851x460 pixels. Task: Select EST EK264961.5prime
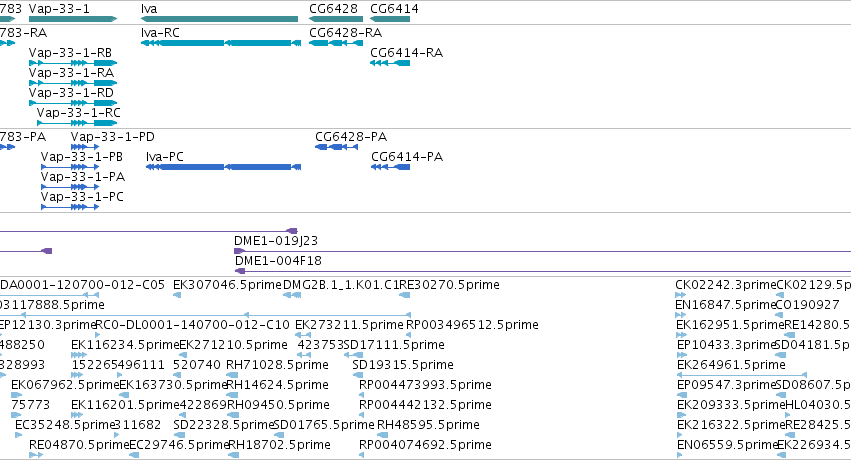tap(731, 365)
